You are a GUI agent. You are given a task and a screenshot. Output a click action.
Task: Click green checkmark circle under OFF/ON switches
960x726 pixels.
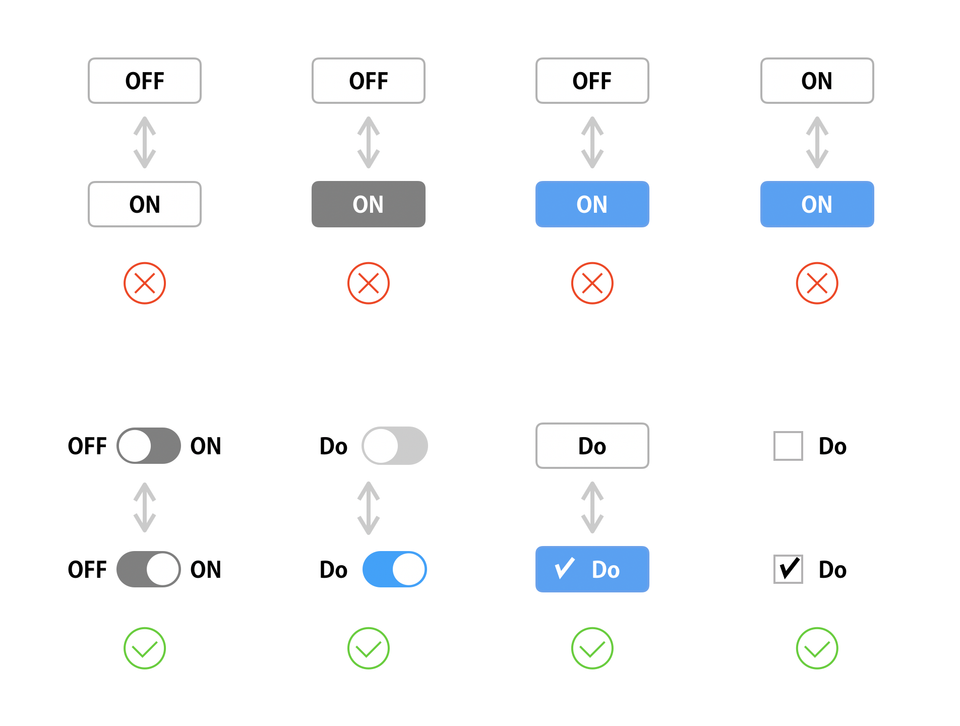pyautogui.click(x=144, y=648)
